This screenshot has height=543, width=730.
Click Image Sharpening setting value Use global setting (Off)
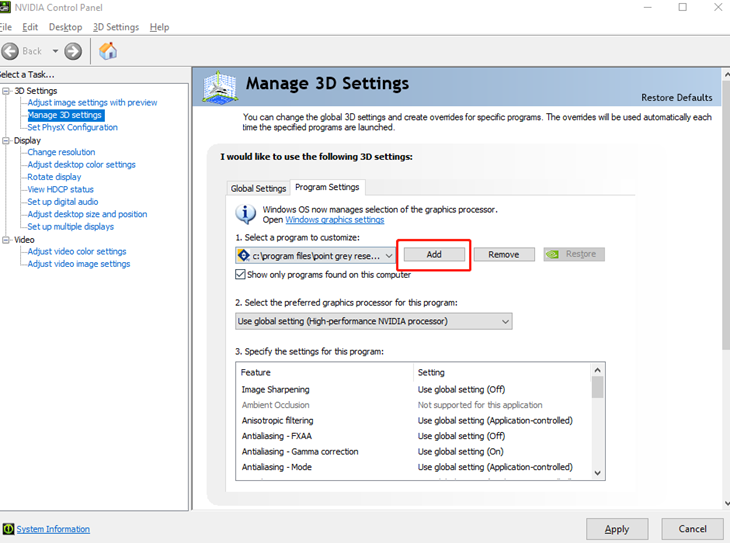[x=461, y=389]
